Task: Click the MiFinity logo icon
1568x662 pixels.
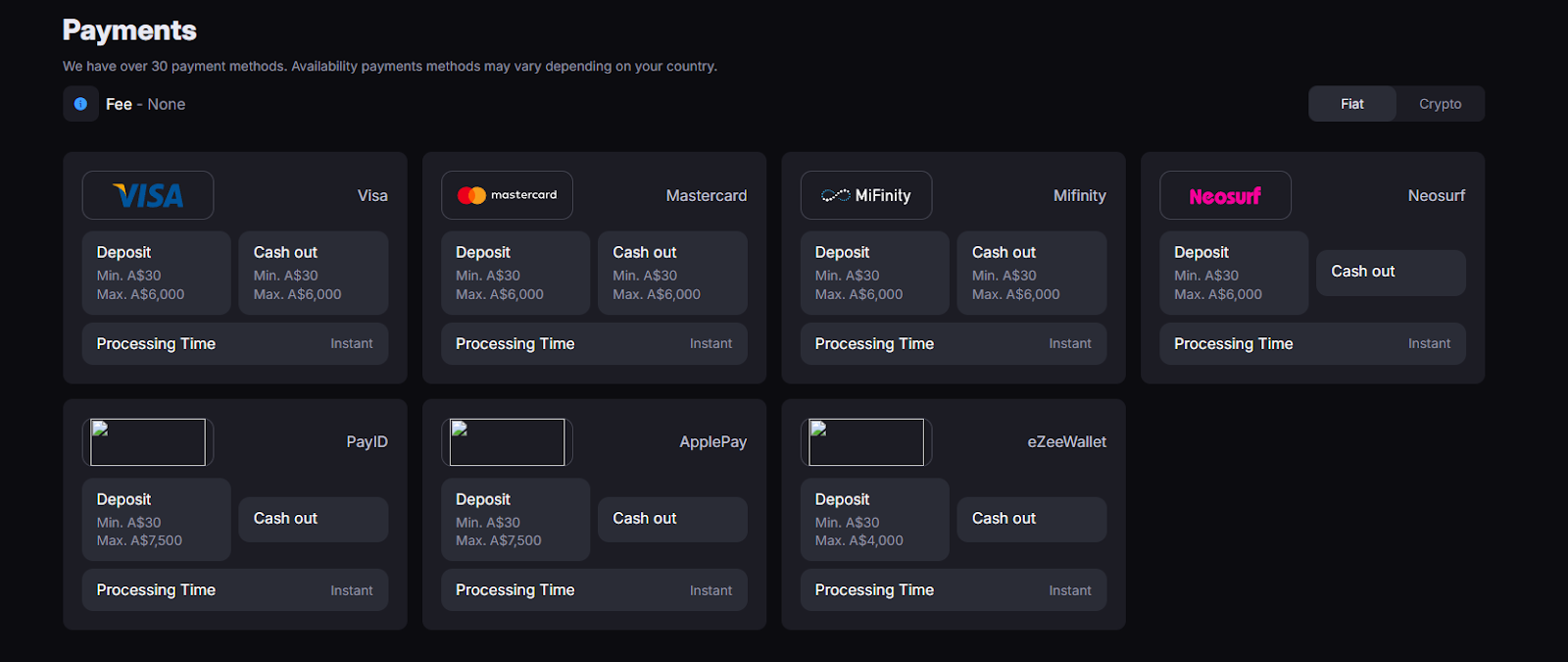Action: (866, 195)
